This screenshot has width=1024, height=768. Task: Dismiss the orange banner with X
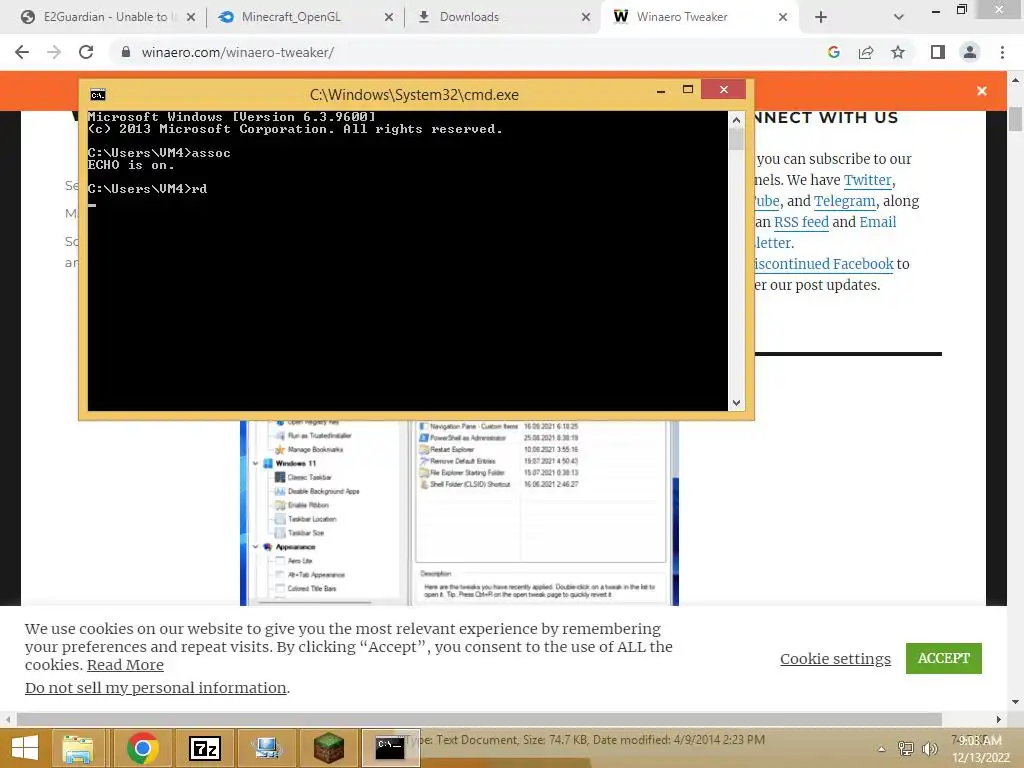click(982, 91)
